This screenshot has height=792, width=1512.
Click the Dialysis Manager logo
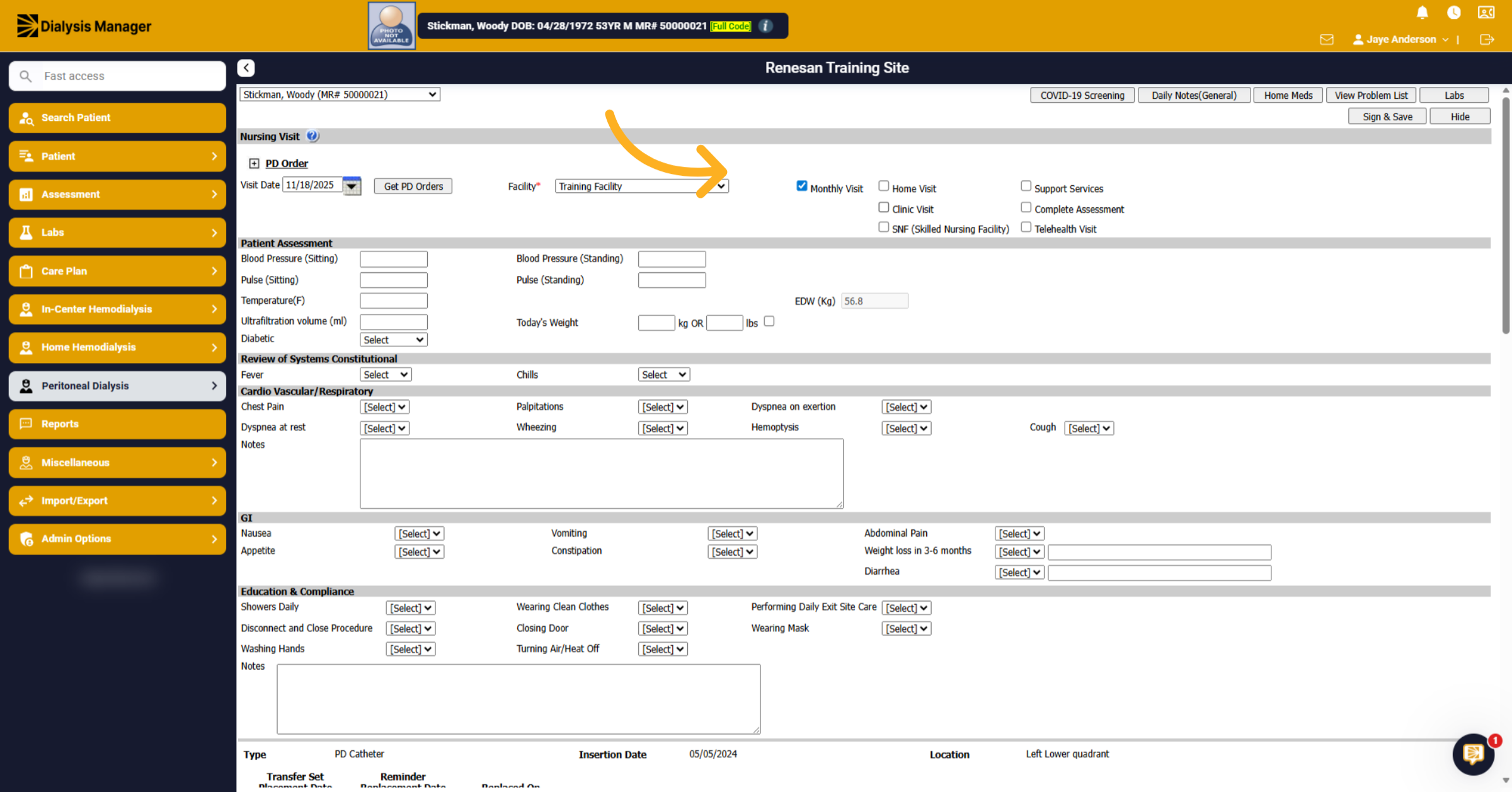point(84,26)
